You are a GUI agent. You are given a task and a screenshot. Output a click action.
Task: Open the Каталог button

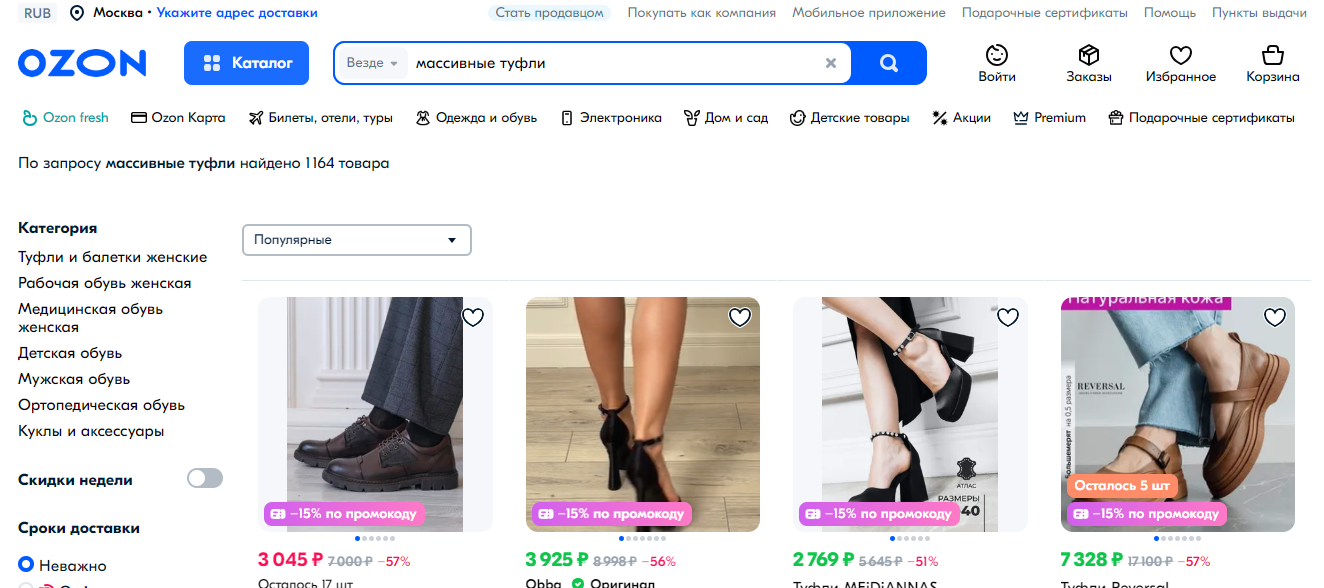(246, 63)
